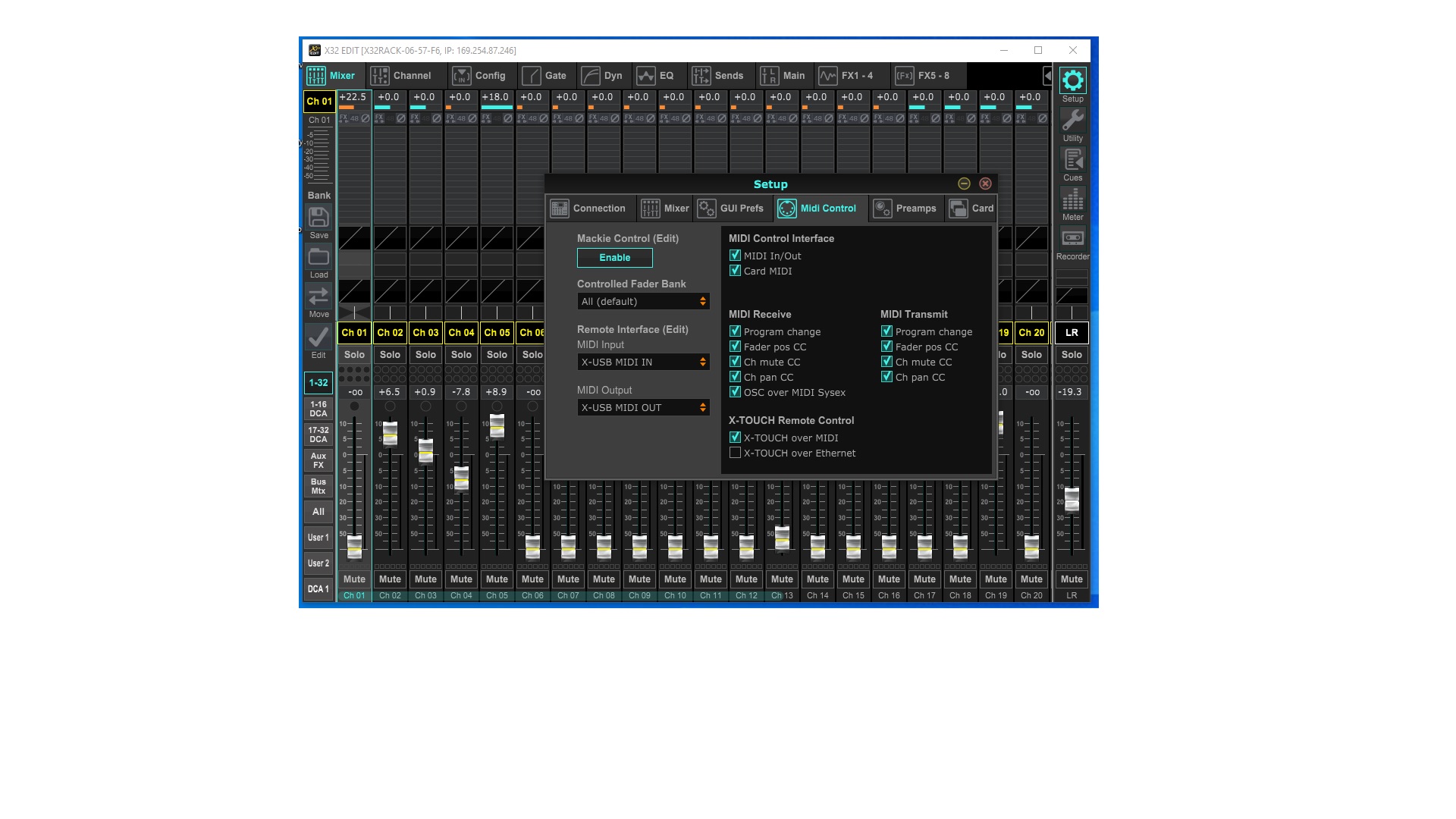
Task: Toggle OSC over MIDI Sysex checkbox
Action: point(735,392)
